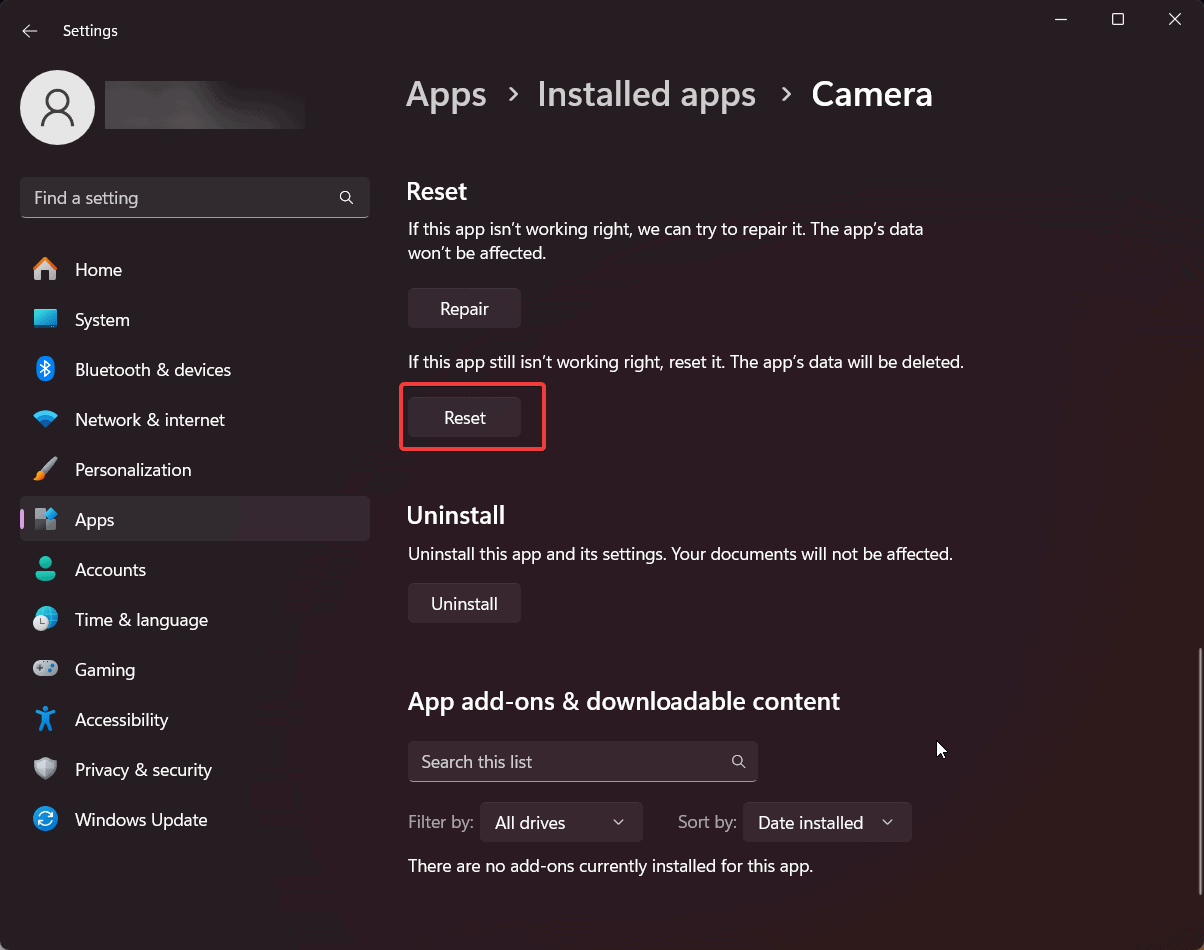This screenshot has width=1204, height=950.
Task: Open the Bluetooth & devices icon
Action: coord(45,370)
